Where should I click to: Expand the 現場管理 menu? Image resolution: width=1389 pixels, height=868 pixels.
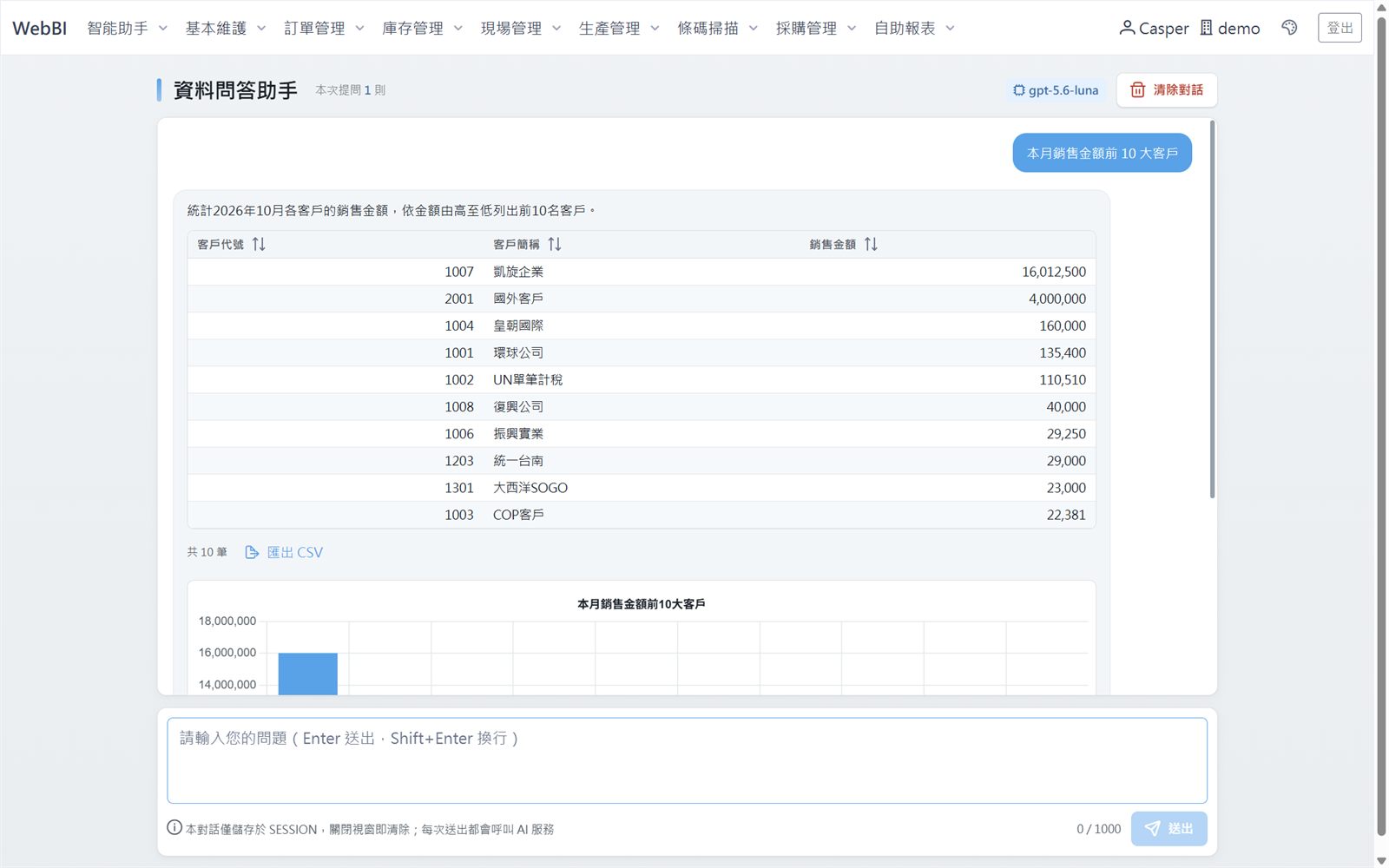tap(521, 28)
